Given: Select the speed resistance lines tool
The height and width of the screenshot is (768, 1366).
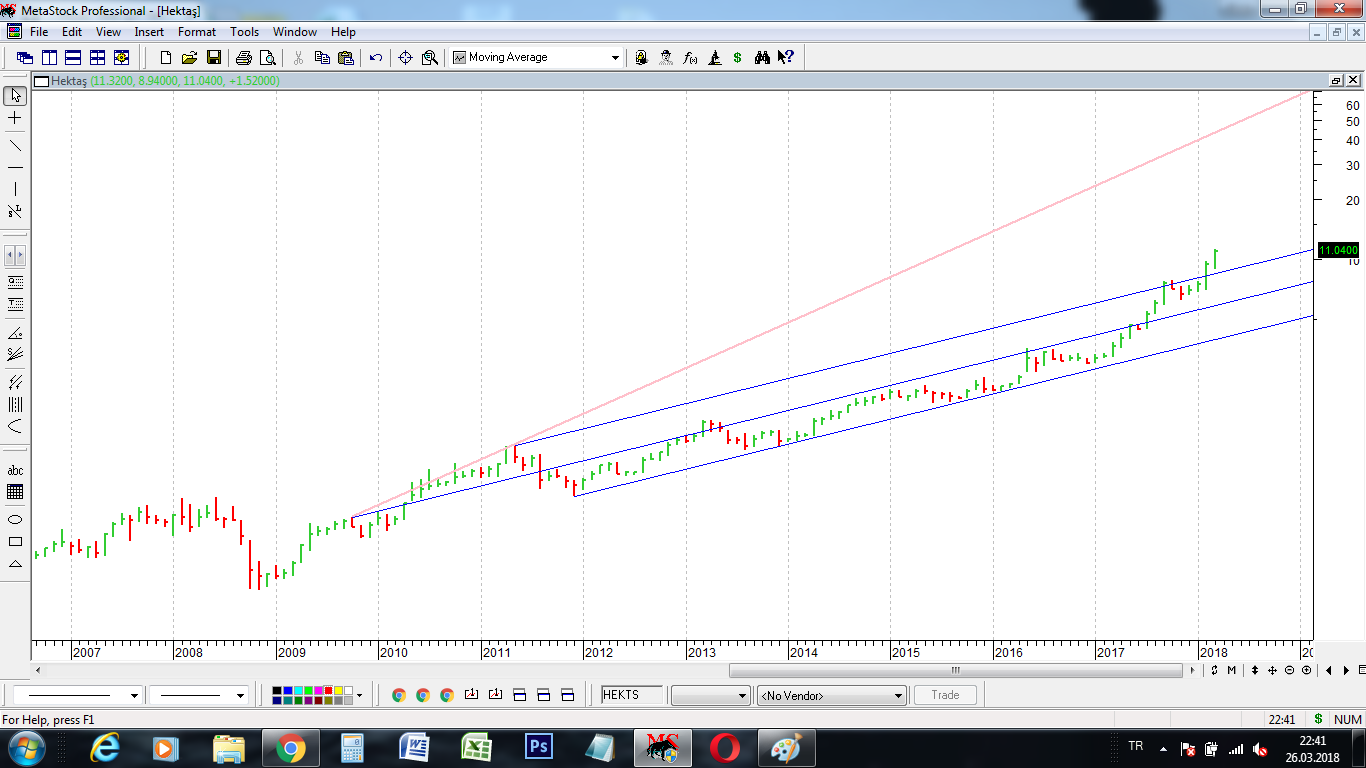Looking at the screenshot, I should (15, 354).
